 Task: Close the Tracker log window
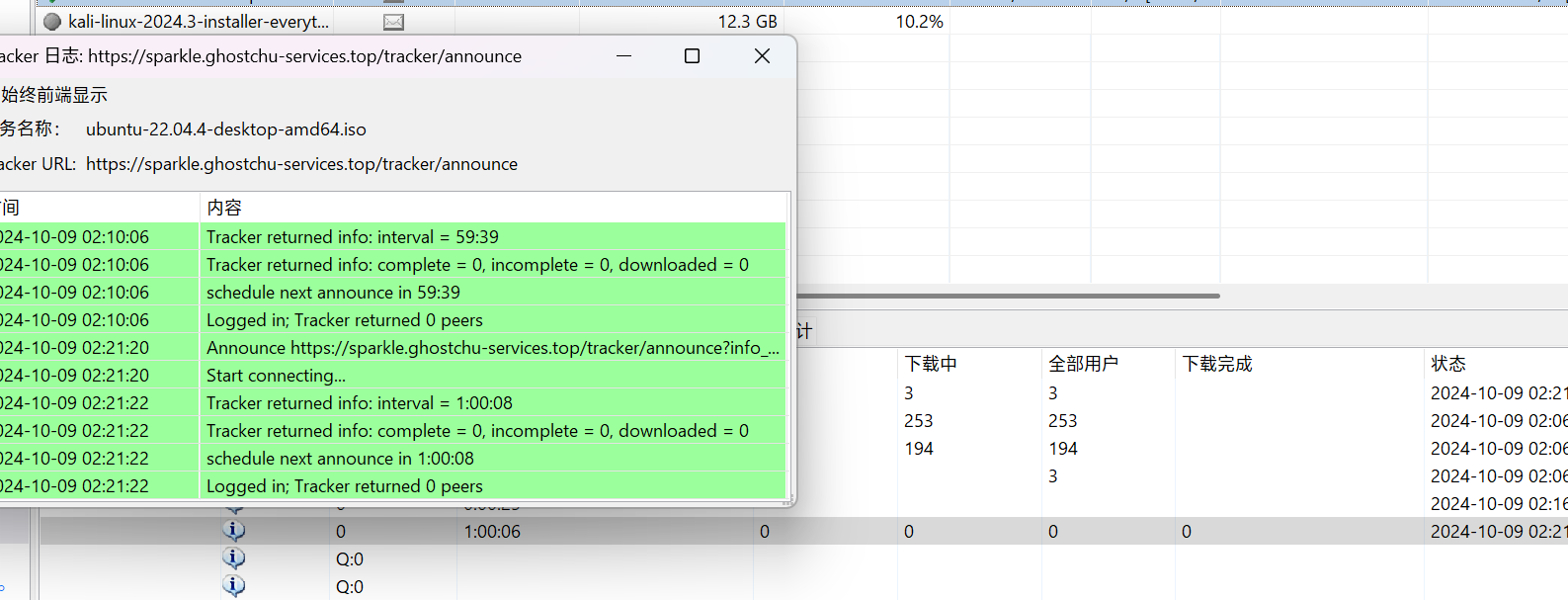[x=762, y=56]
